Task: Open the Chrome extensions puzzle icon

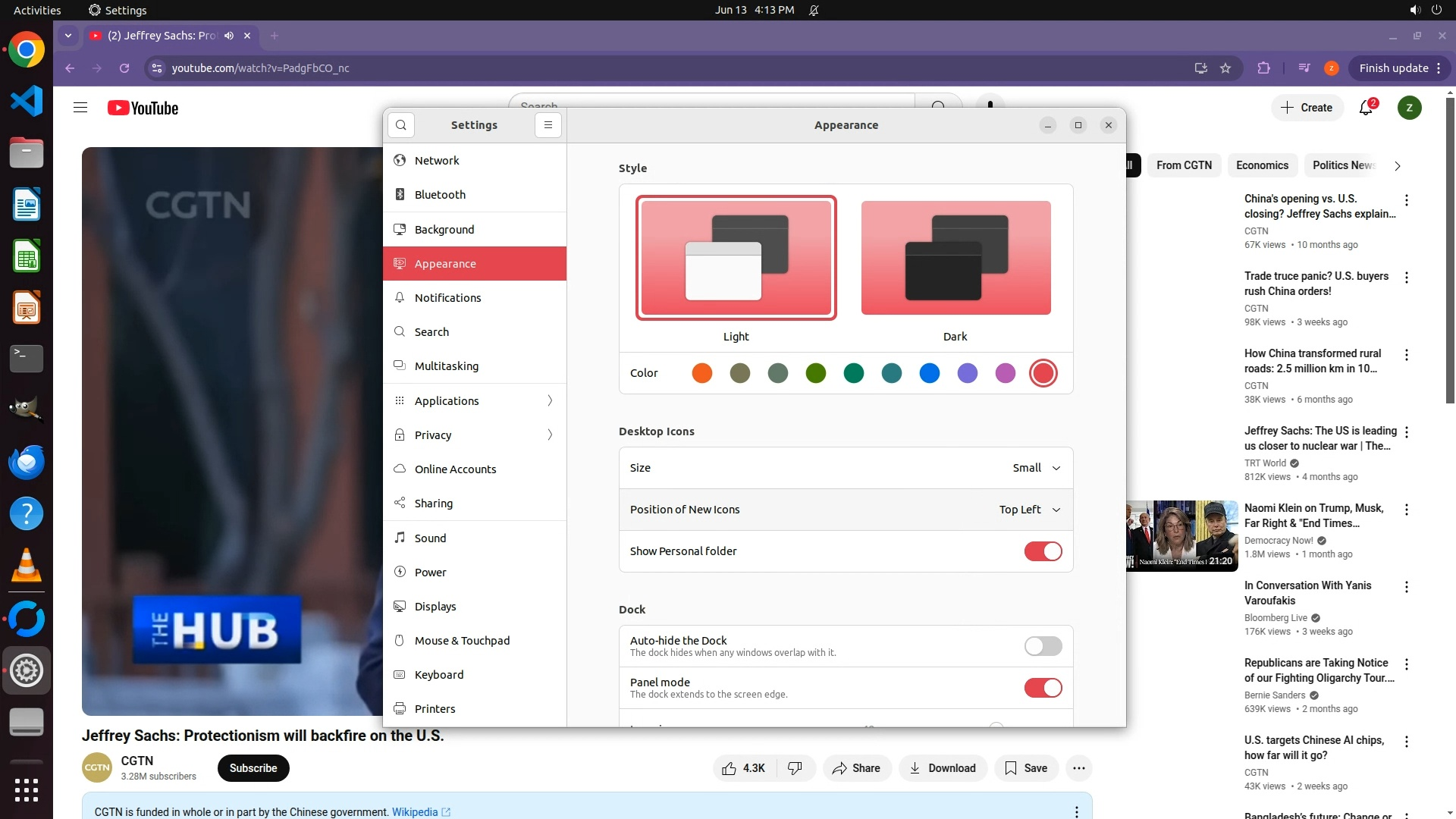Action: (x=1263, y=68)
